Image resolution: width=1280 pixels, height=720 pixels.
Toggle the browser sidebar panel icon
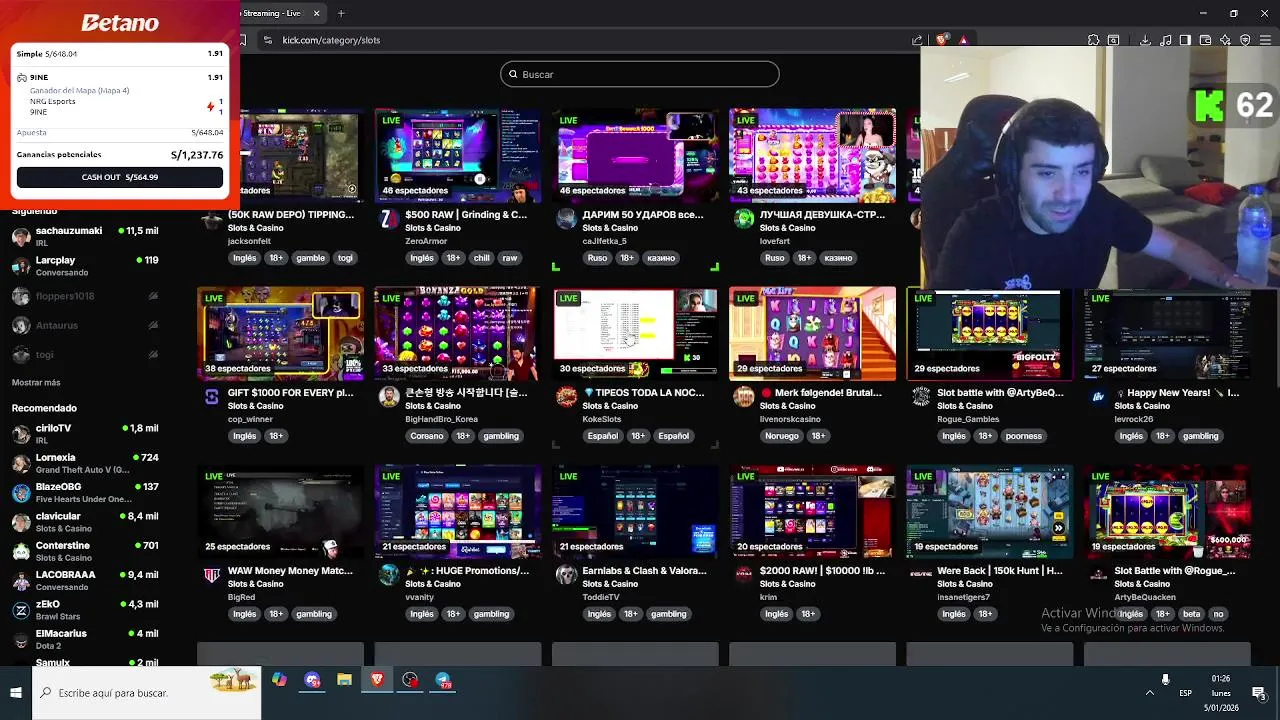pyautogui.click(x=1185, y=40)
